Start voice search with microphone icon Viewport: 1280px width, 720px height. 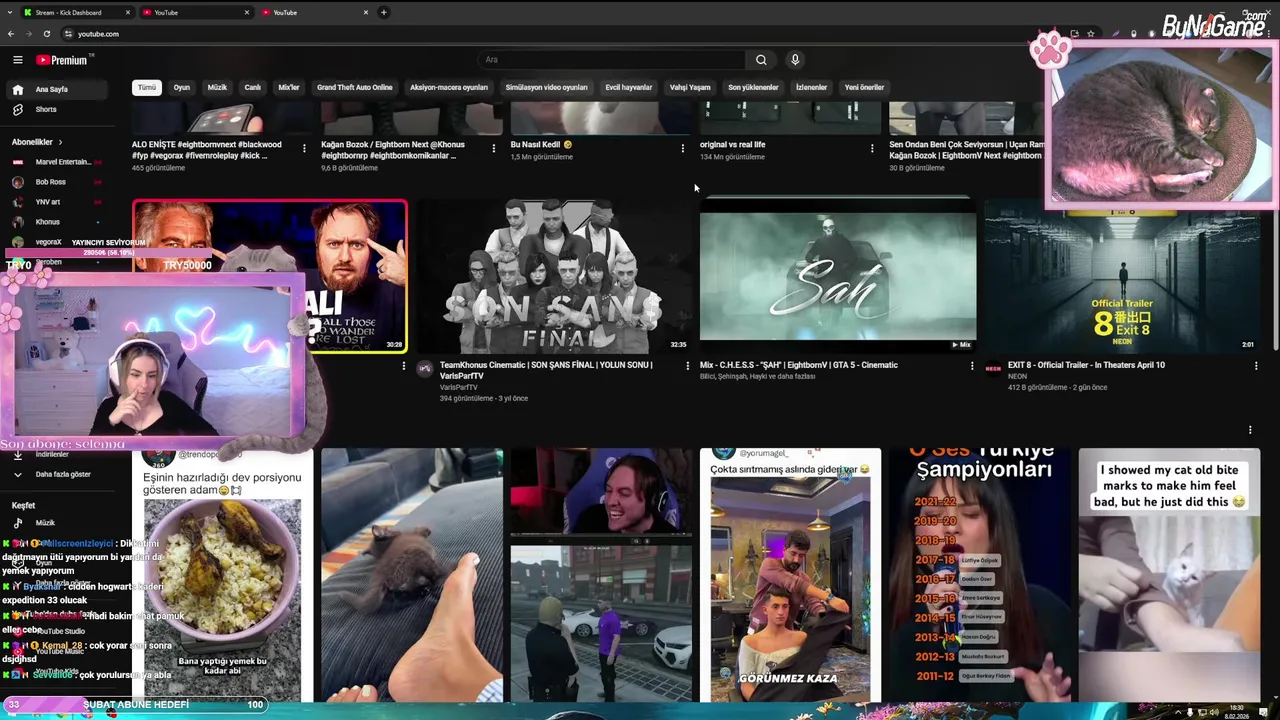pos(795,60)
